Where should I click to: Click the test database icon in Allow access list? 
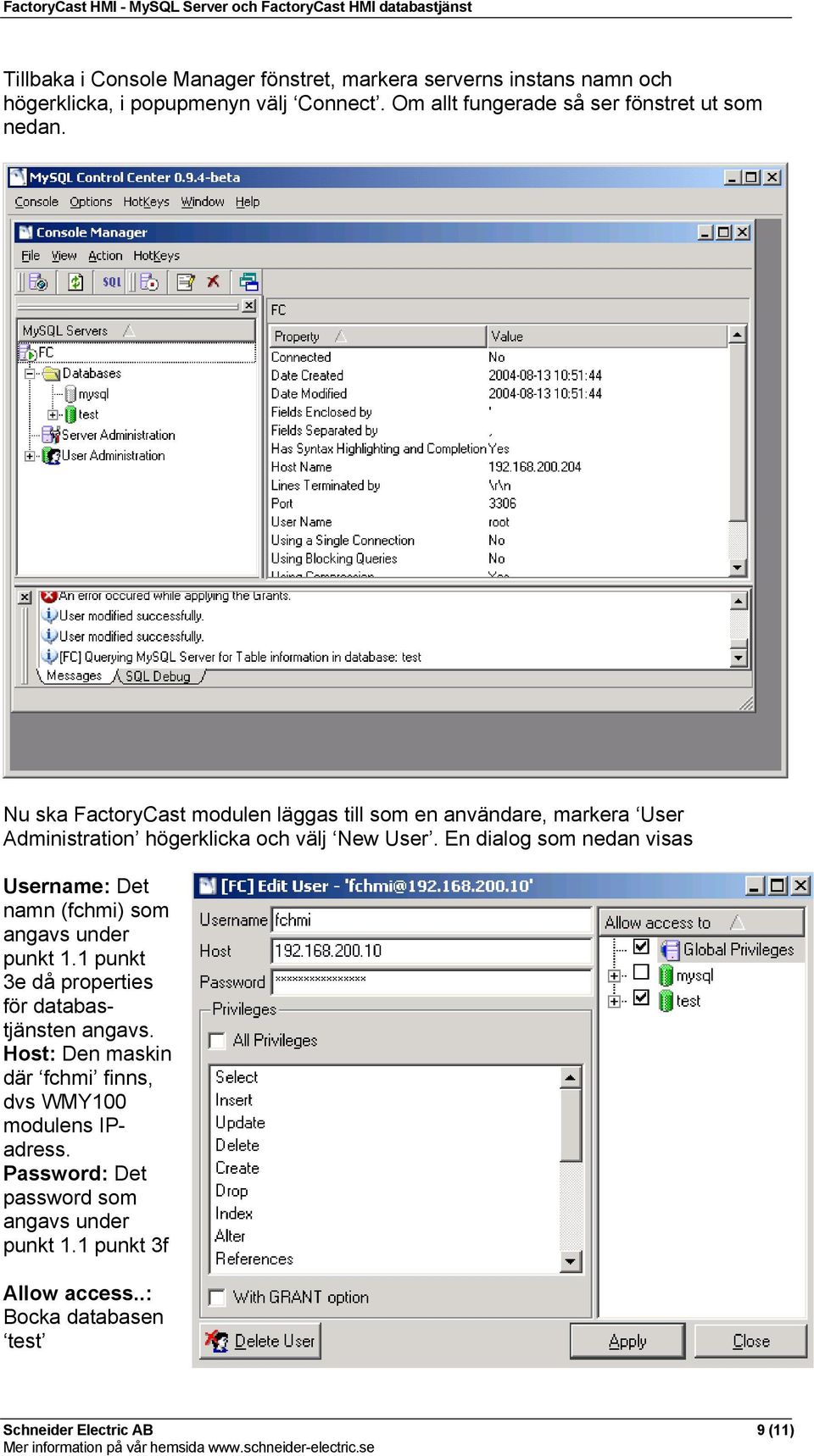(666, 1001)
